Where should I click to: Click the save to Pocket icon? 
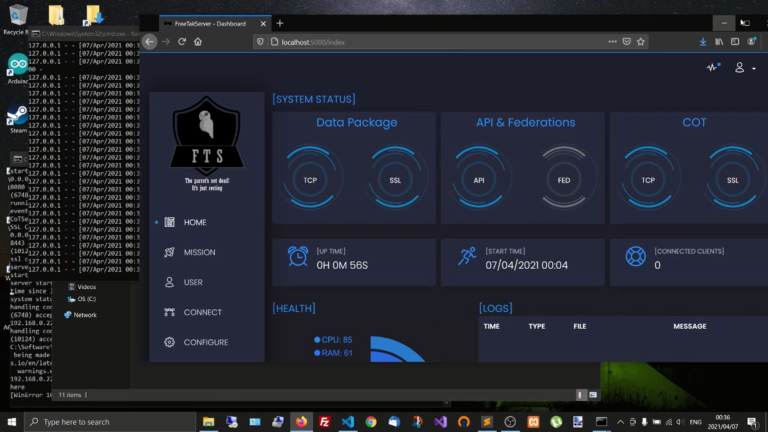click(626, 42)
